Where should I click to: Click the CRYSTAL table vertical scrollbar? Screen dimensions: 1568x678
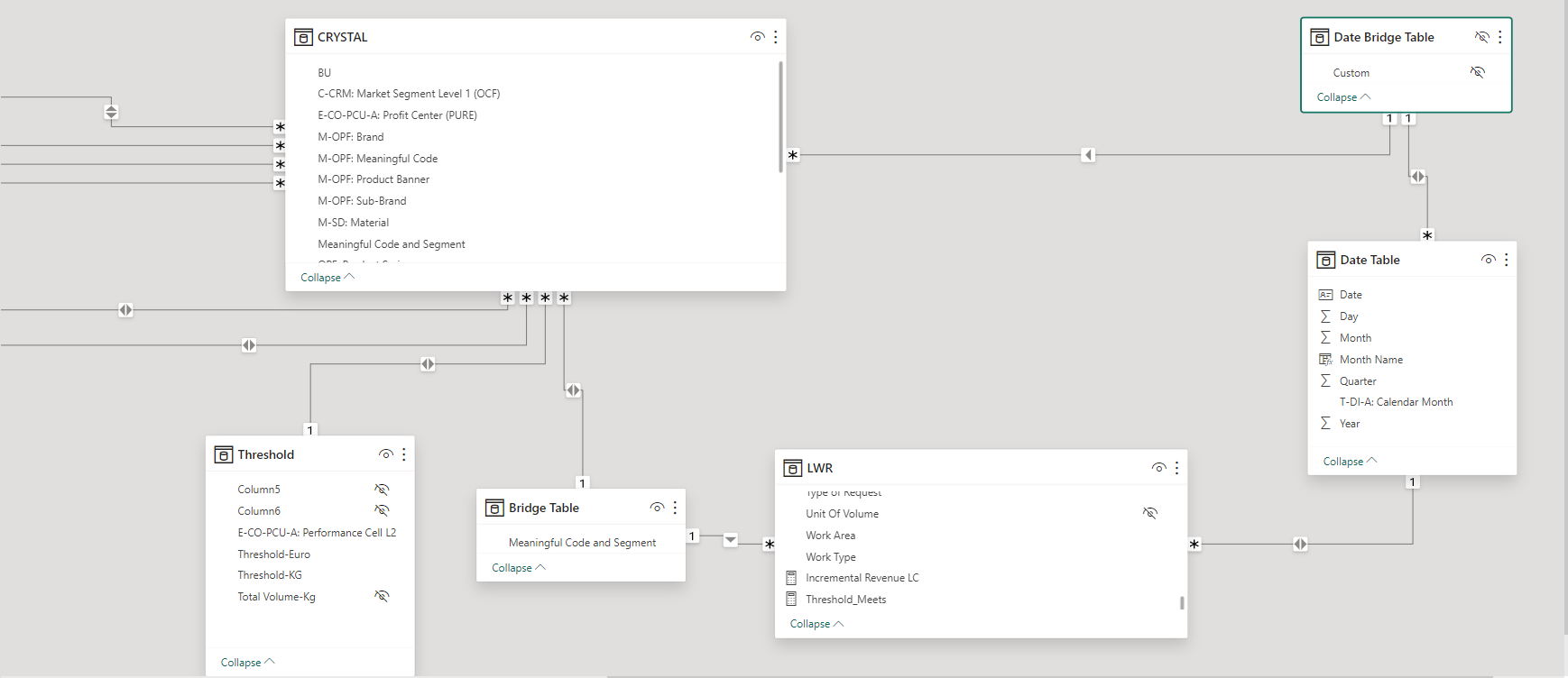[781, 116]
